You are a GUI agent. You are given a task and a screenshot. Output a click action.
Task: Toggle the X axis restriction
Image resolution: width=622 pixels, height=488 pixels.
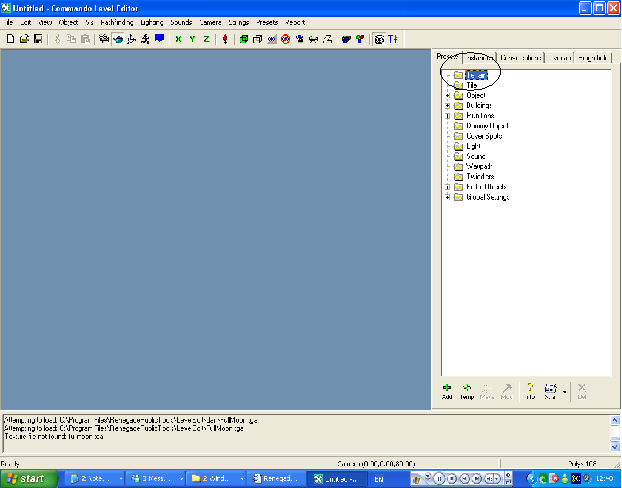coord(178,39)
